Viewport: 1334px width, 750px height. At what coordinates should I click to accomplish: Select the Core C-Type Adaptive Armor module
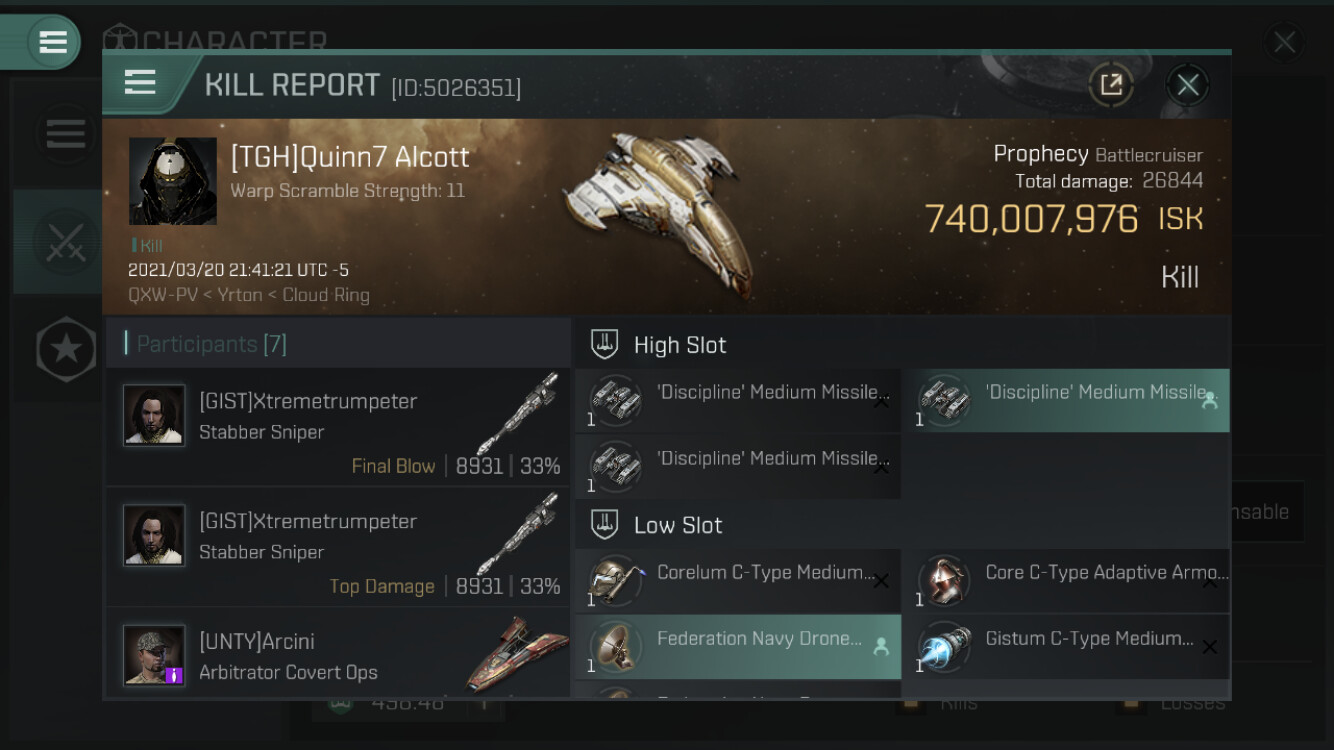[1066, 582]
